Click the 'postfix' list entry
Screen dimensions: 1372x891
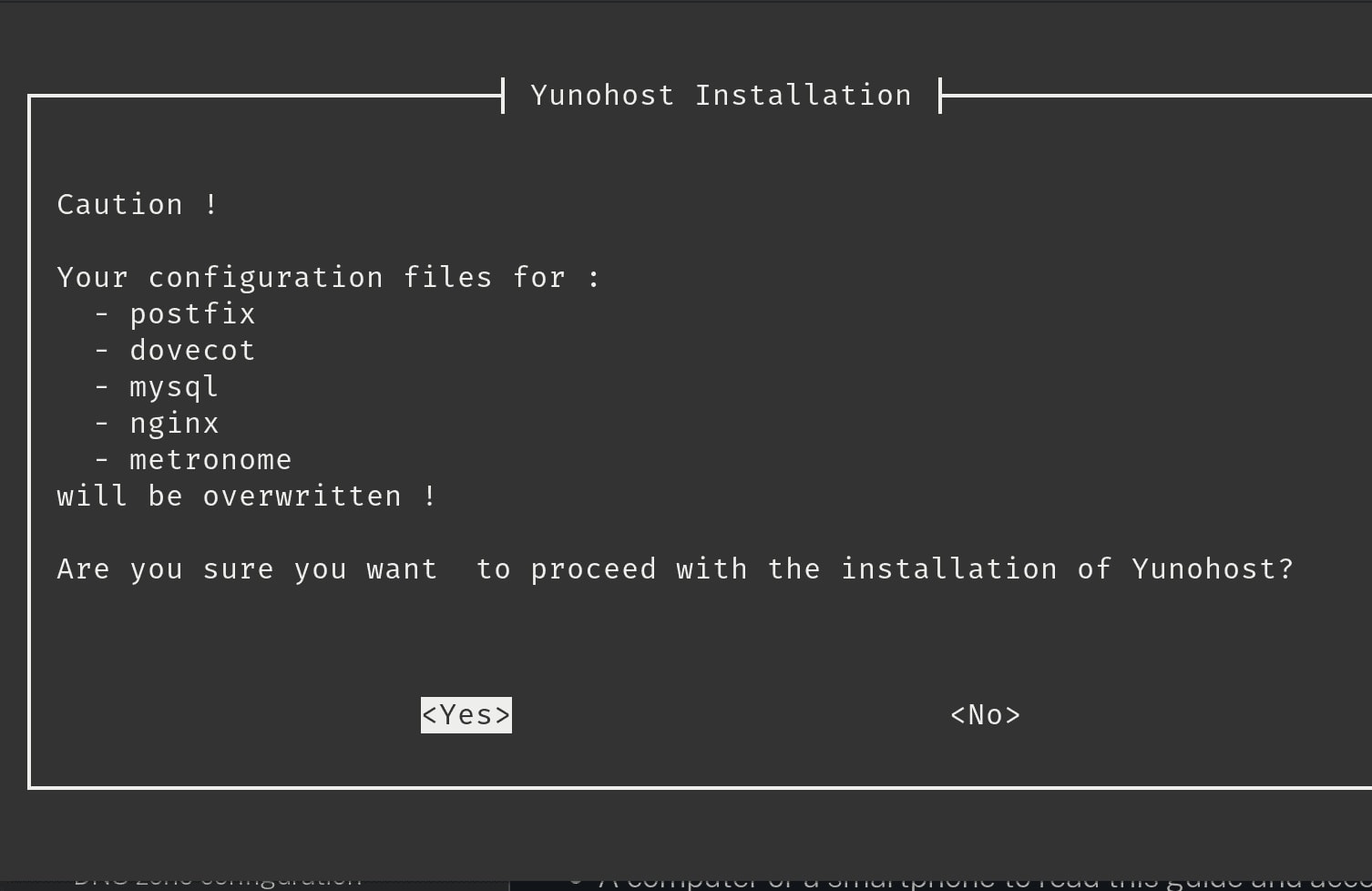(192, 314)
